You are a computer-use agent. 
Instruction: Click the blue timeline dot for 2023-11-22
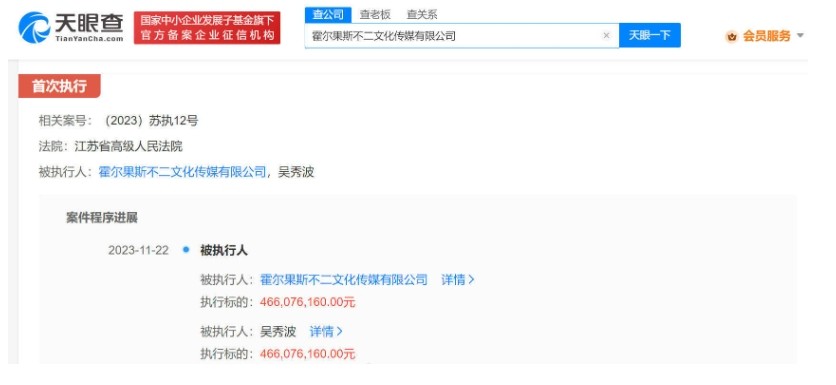pos(186,249)
